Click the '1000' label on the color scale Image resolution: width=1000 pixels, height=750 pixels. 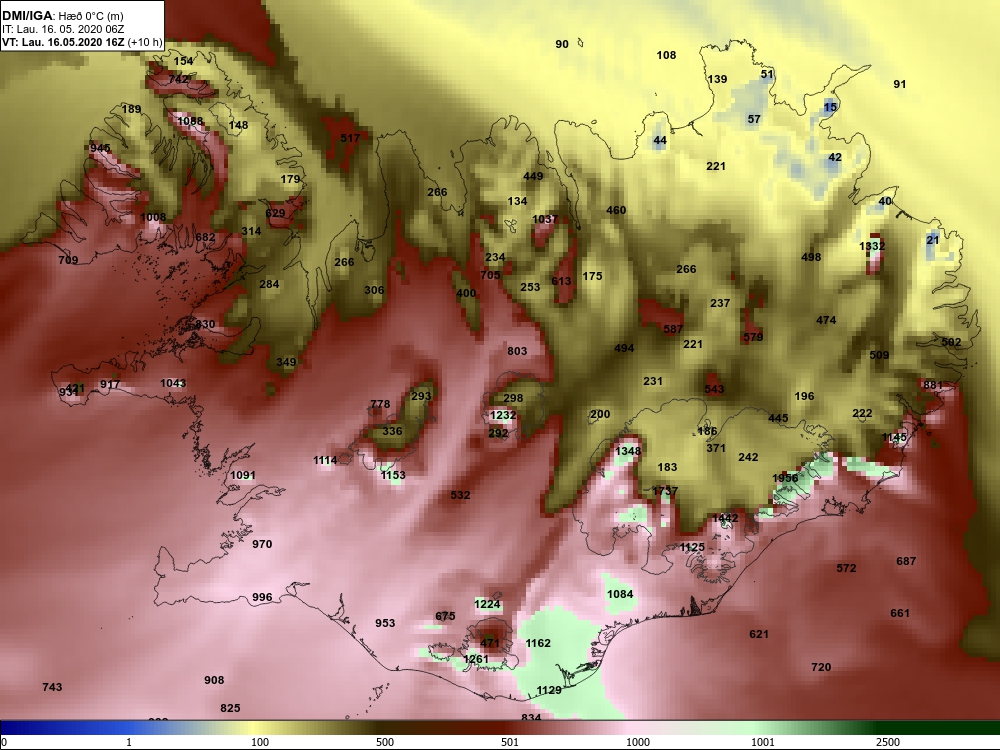pyautogui.click(x=638, y=742)
